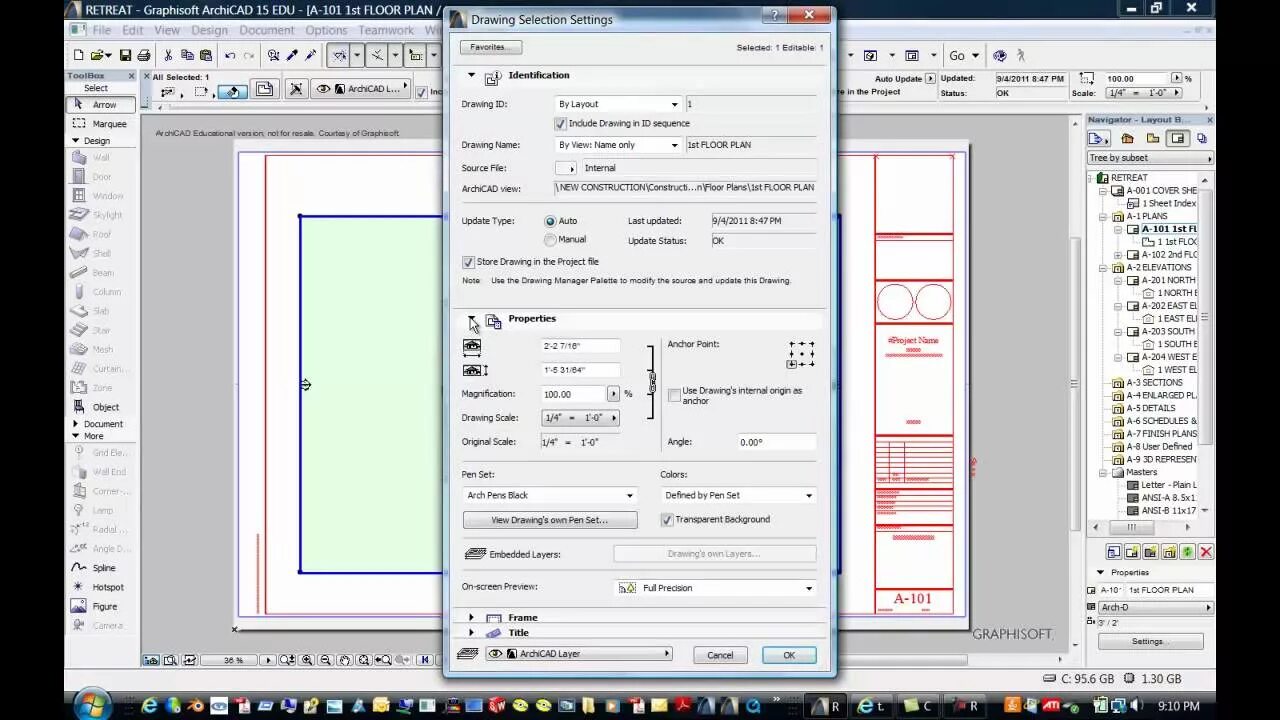Expand the Title panel in dialog
This screenshot has height=720, width=1280.
[x=471, y=633]
